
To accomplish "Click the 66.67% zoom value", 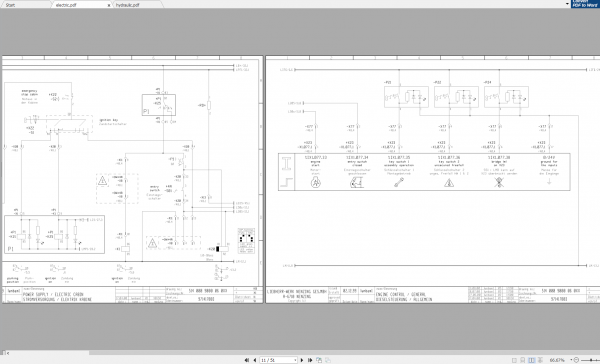I will point(557,360).
